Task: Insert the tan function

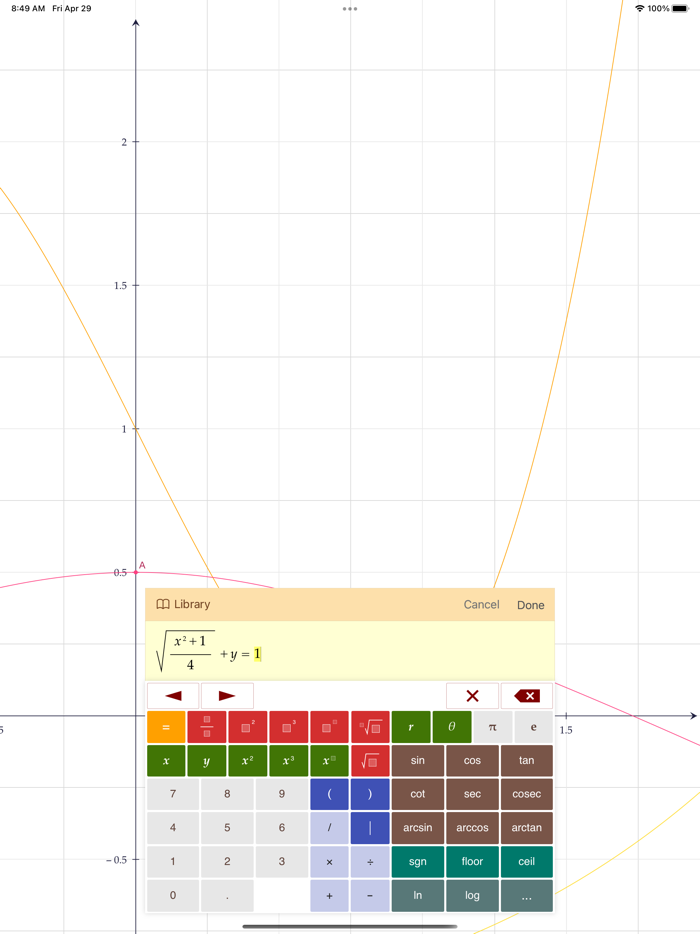Action: pos(527,761)
